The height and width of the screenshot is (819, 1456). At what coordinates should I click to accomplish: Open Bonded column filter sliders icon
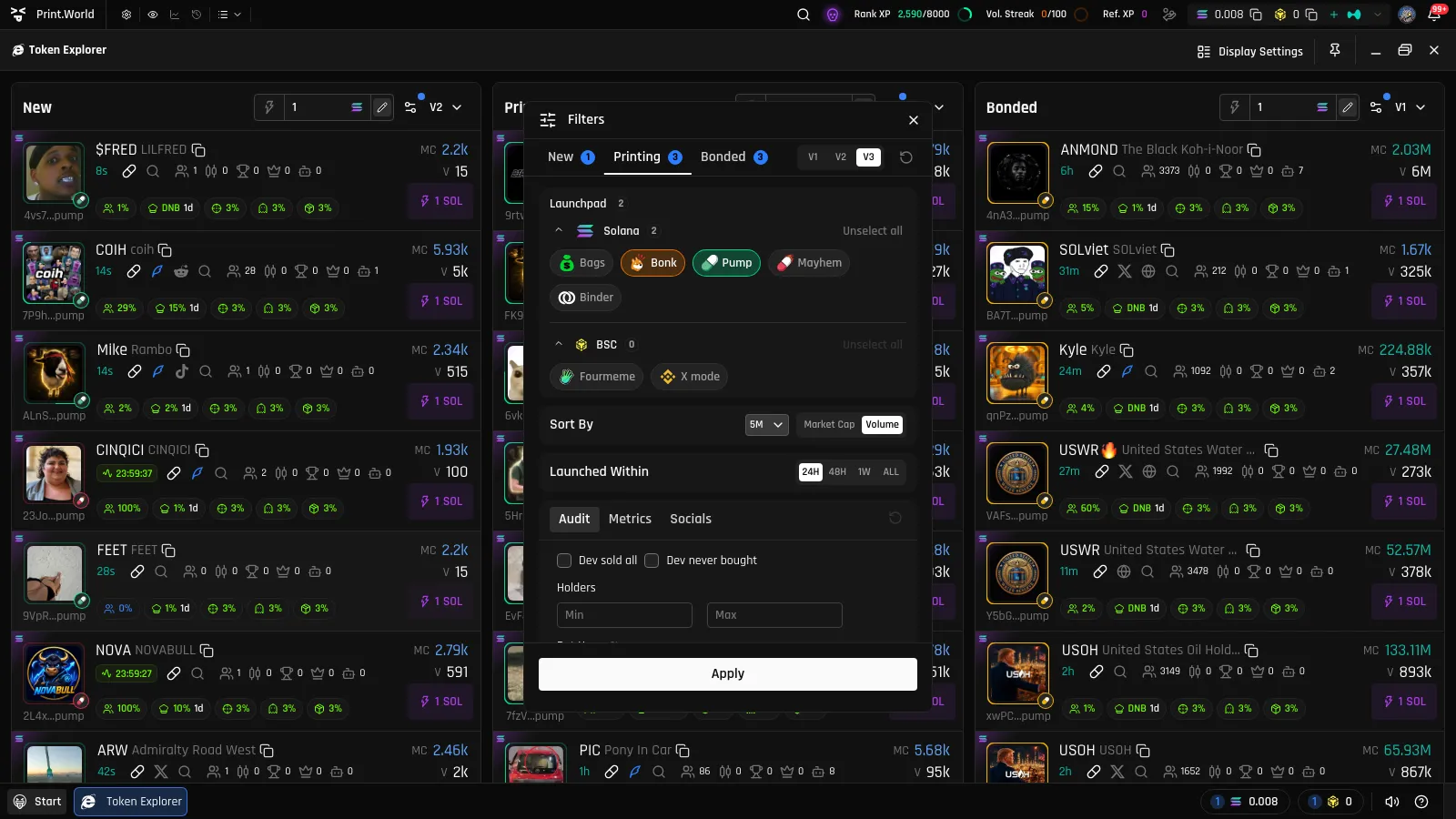[x=1376, y=107]
